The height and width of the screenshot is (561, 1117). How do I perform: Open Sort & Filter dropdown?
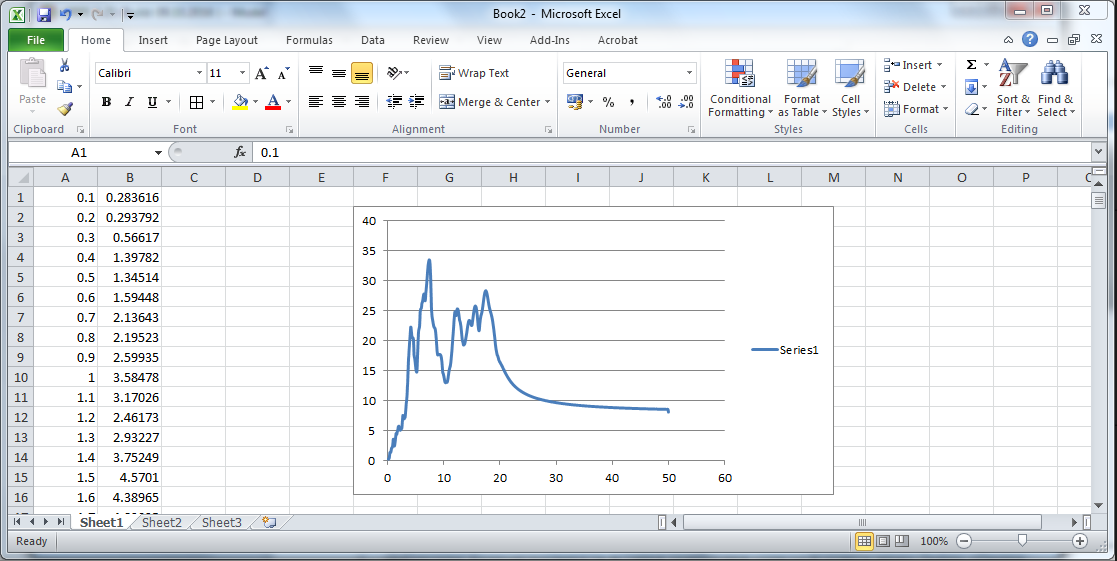(x=1013, y=88)
